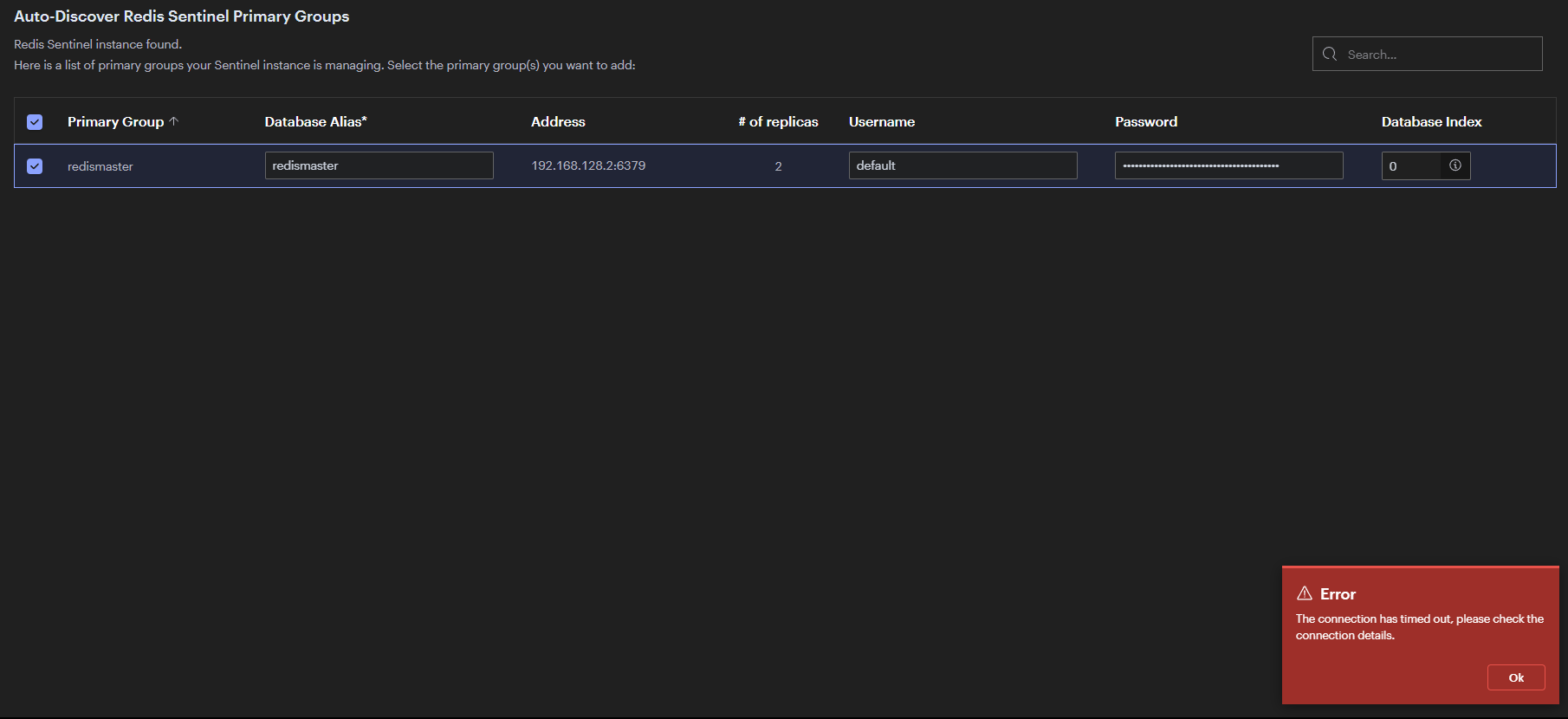
Task: Show Database Index info tooltip icon
Action: click(1455, 165)
